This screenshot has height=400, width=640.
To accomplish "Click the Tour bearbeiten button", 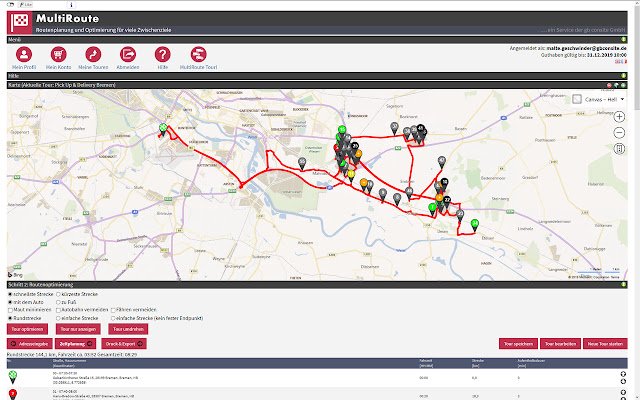I will pos(560,344).
